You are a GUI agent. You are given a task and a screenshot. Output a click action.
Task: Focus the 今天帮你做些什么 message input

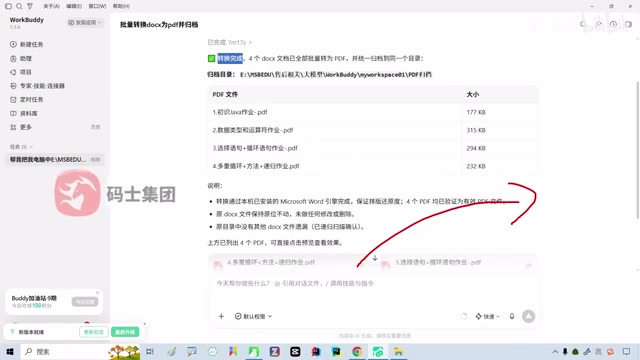pyautogui.click(x=374, y=284)
